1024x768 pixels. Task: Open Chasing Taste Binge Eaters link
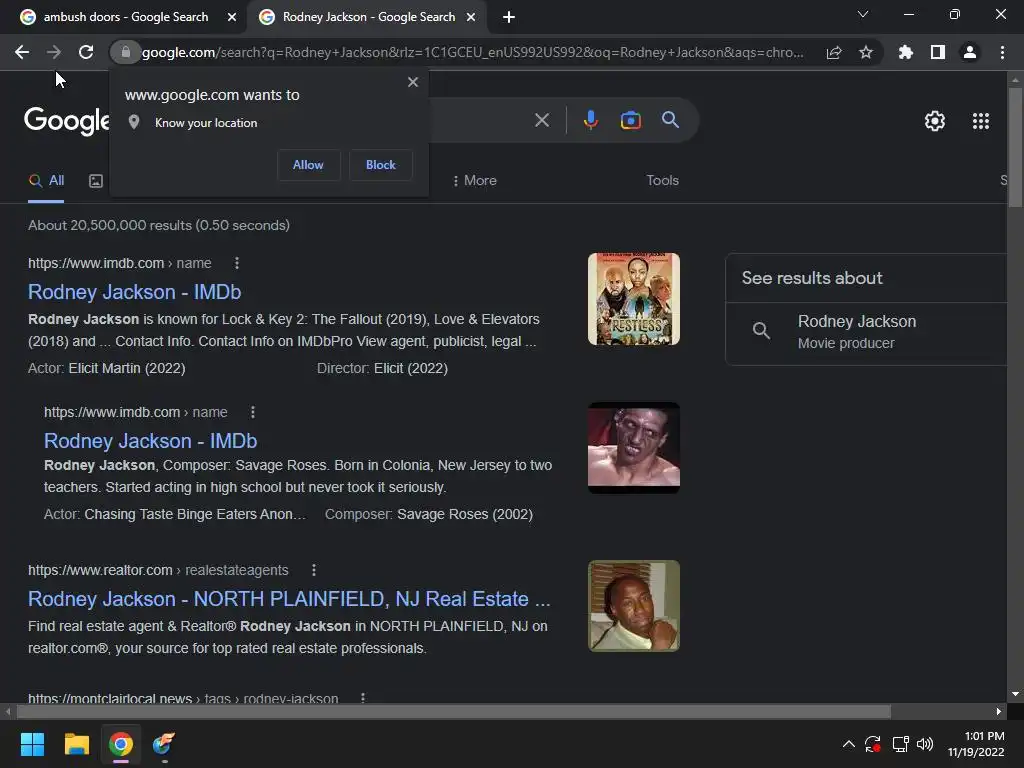(x=195, y=515)
